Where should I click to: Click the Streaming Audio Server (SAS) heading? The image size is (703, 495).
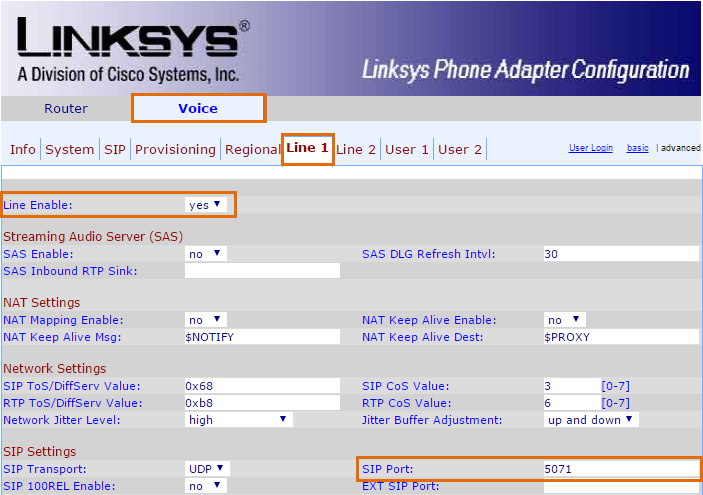(x=93, y=236)
